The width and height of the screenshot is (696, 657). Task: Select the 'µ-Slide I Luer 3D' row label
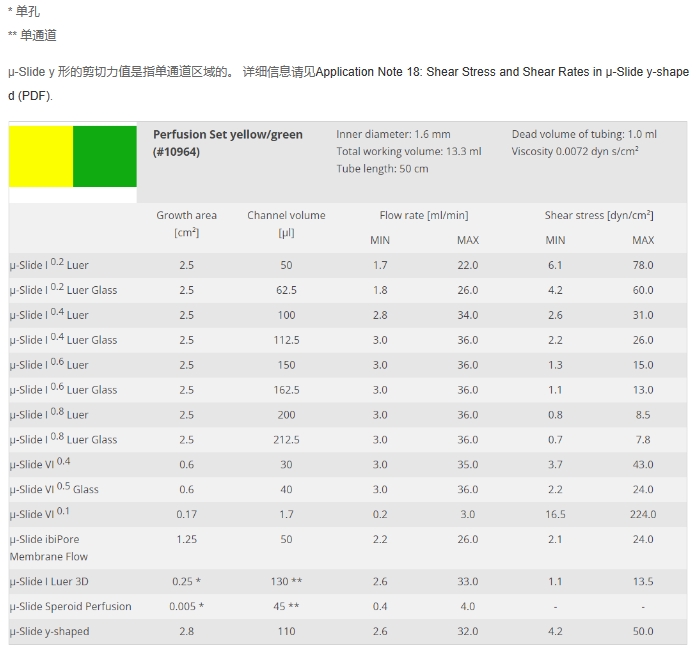pyautogui.click(x=49, y=582)
